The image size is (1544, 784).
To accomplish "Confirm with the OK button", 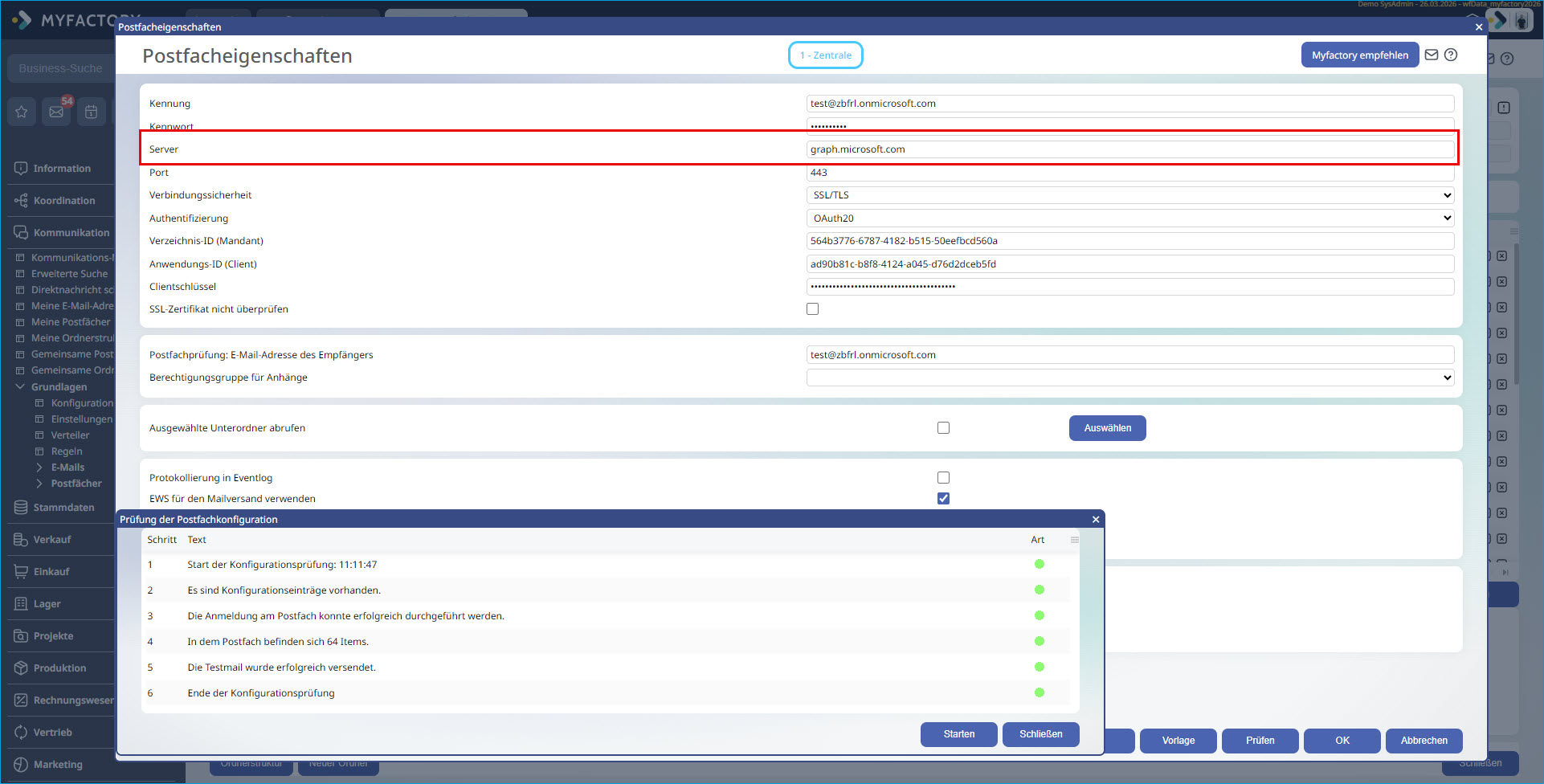I will (x=1342, y=741).
